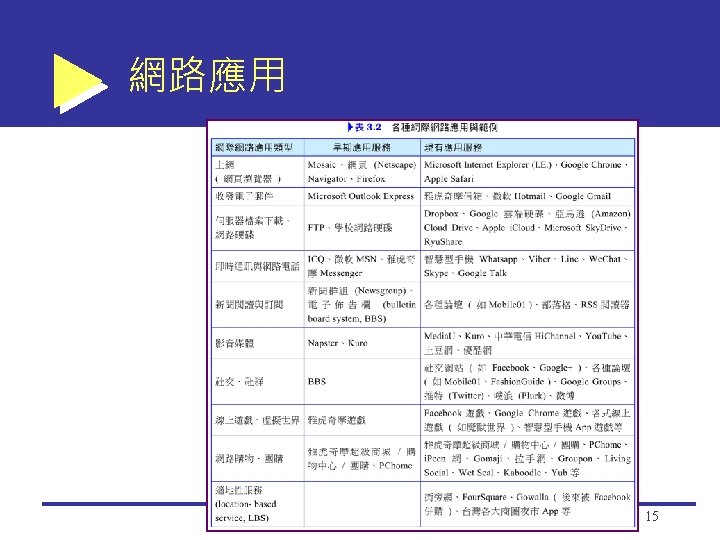
Task: Select the text Navigator、Firefox
Action: (x=346, y=179)
